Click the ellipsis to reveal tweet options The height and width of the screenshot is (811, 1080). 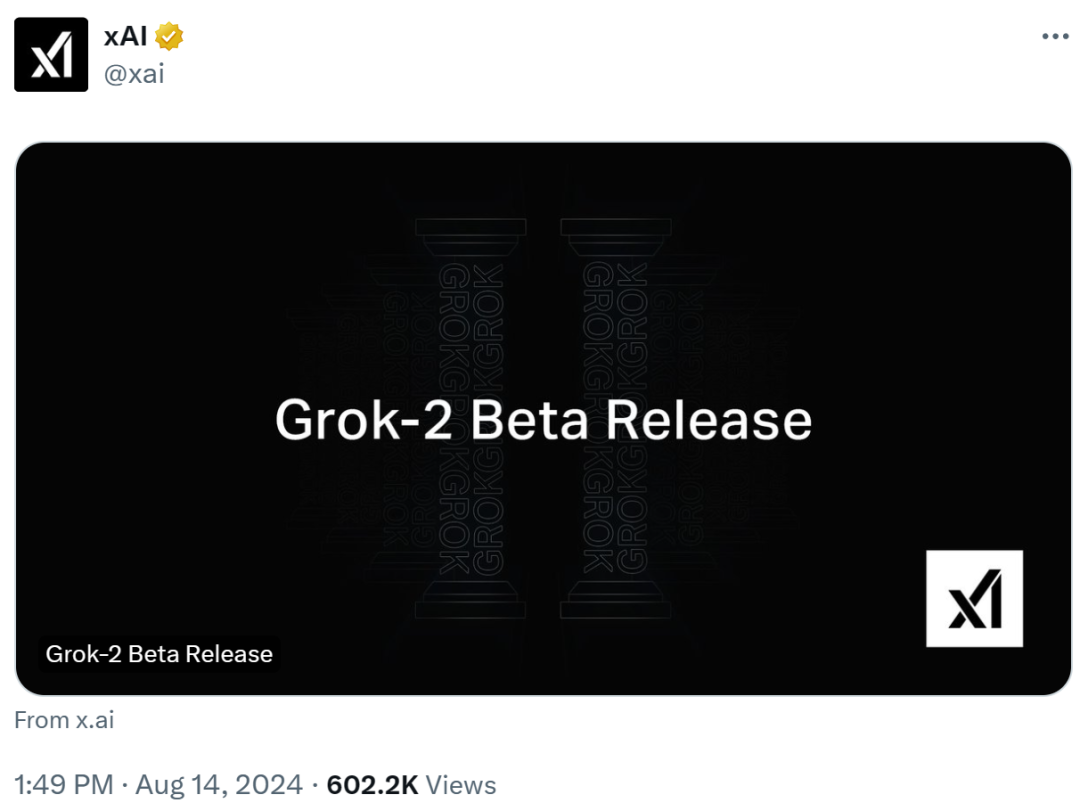[x=1054, y=34]
